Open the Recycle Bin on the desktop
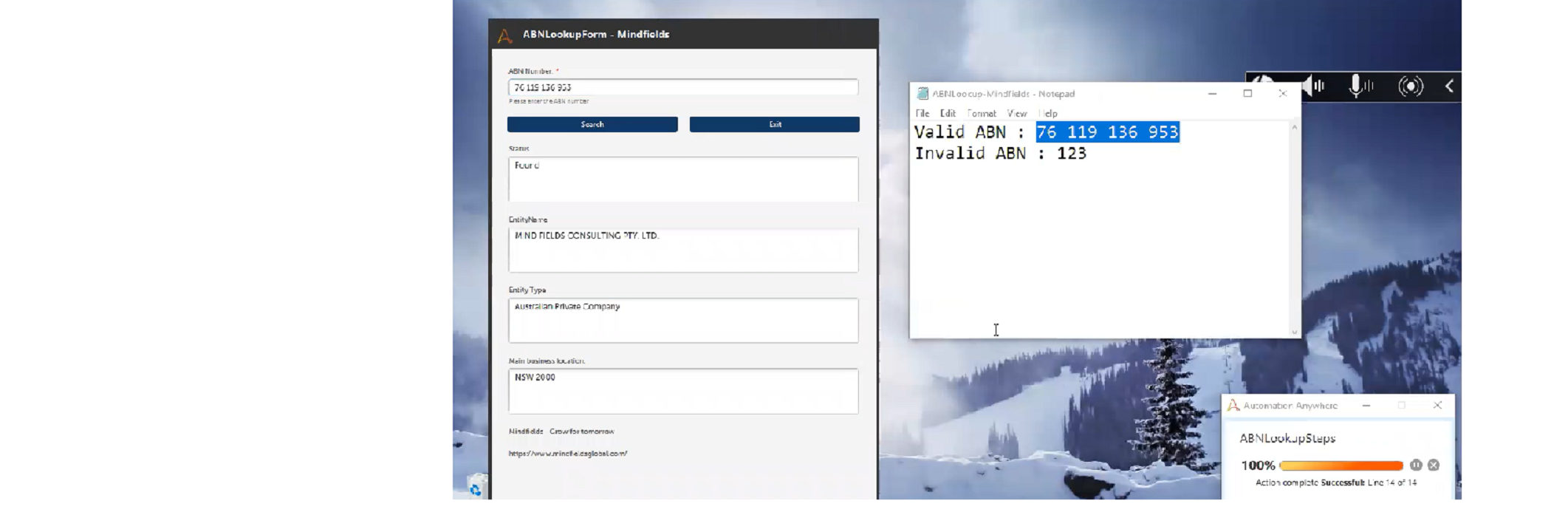Image resolution: width=1568 pixels, height=532 pixels. tap(476, 488)
